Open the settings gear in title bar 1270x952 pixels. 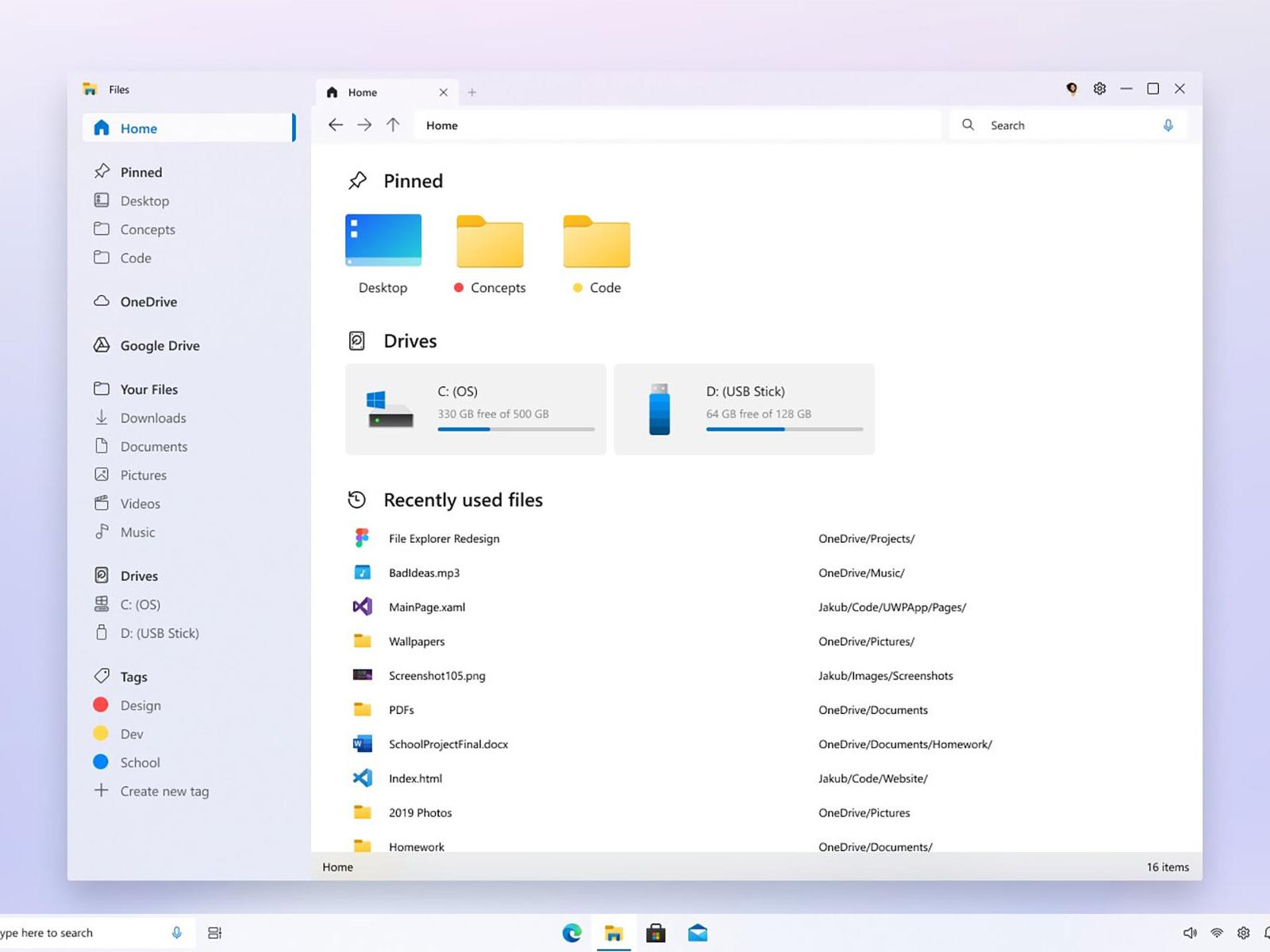pos(1099,89)
